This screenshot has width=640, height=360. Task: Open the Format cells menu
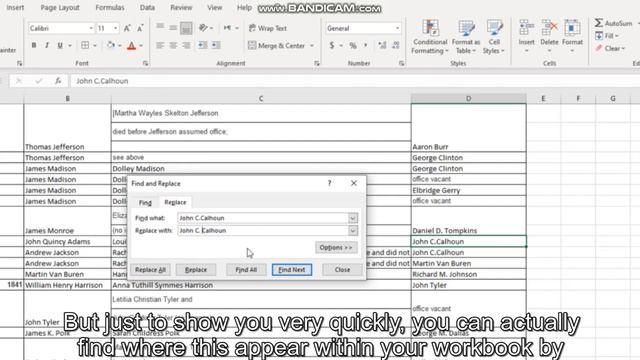tap(572, 37)
